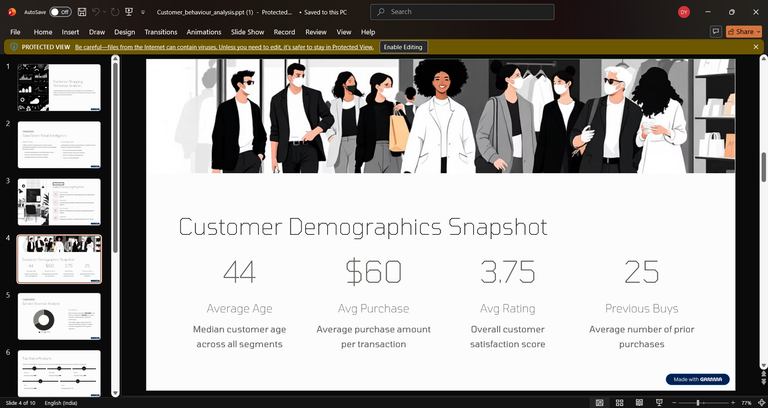Click the 'Previous Buys' label
The height and width of the screenshot is (408, 768).
coord(642,309)
